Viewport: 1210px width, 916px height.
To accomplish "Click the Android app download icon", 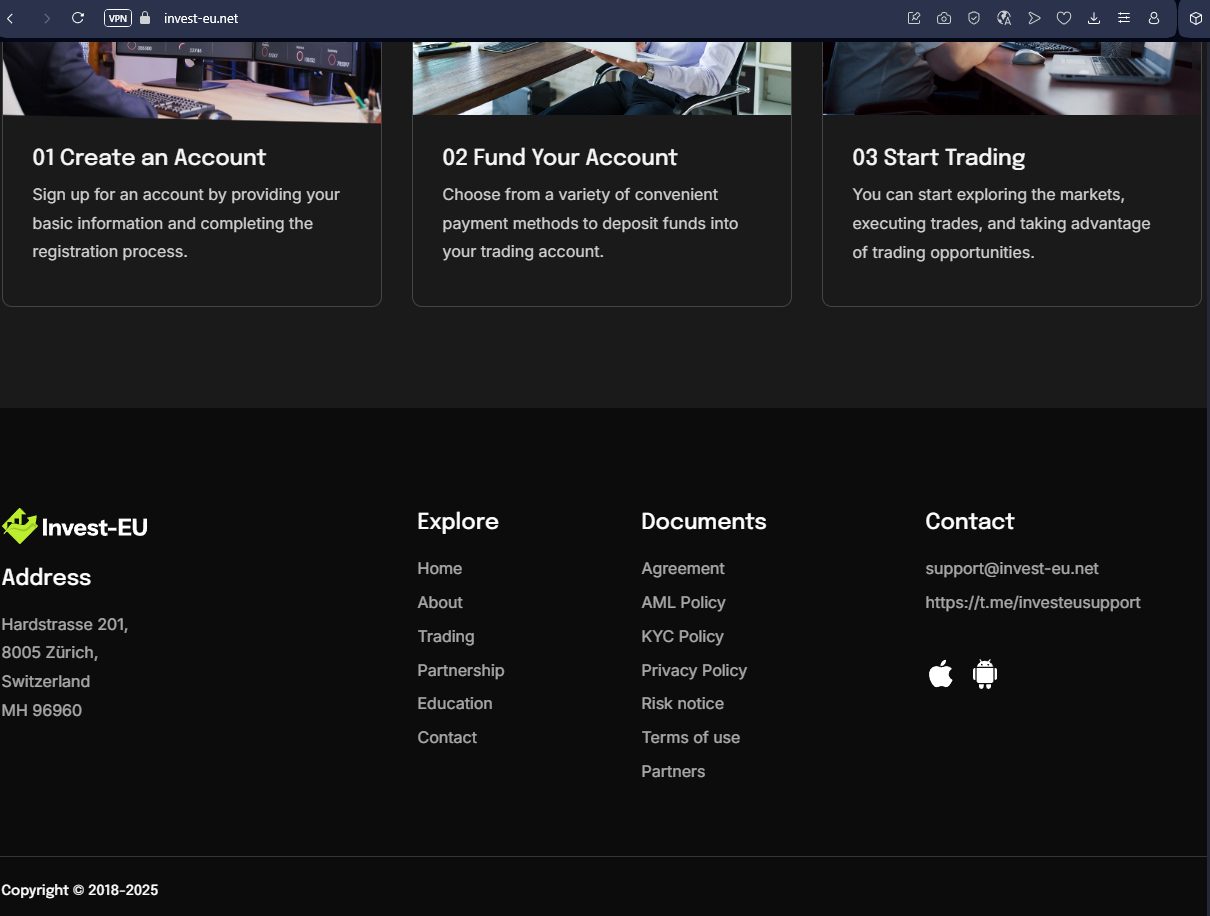I will (985, 675).
